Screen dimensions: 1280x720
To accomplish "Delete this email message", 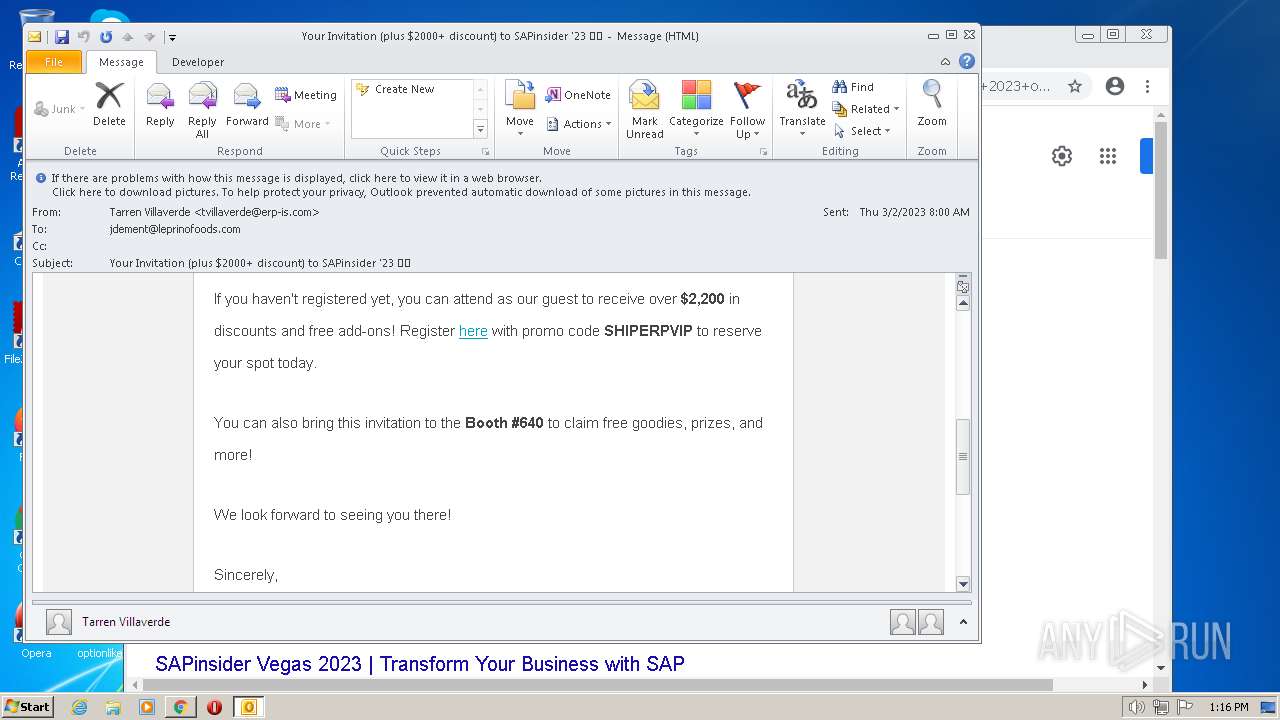I will pos(109,104).
